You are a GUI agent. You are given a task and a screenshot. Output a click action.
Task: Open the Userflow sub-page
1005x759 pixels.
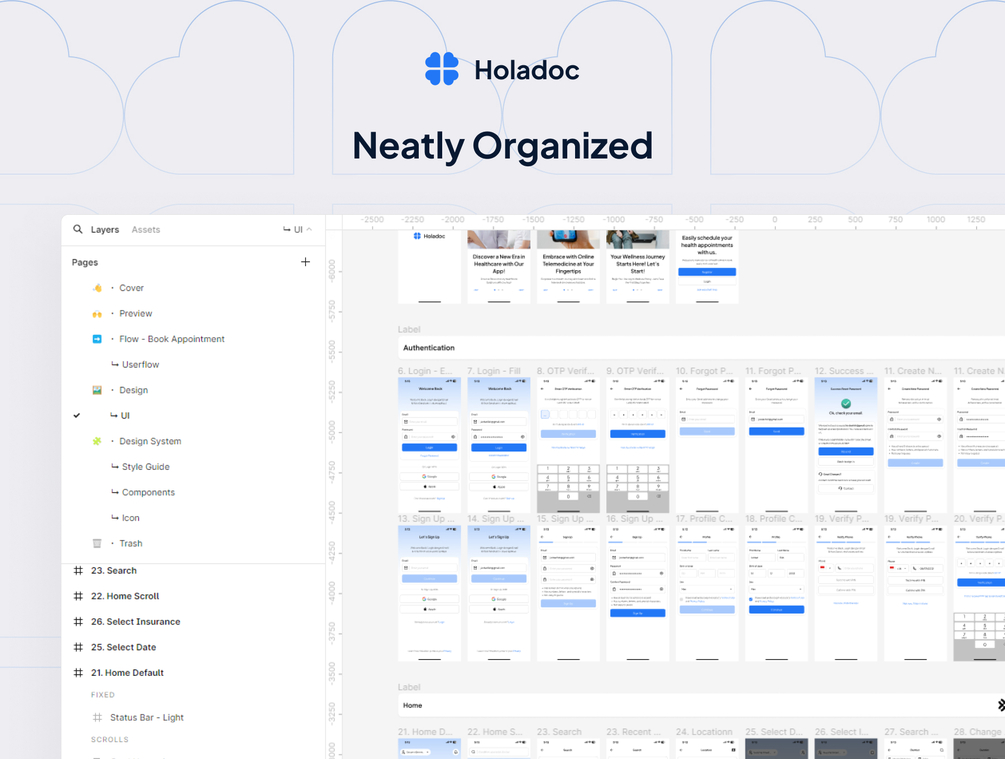[x=140, y=365]
